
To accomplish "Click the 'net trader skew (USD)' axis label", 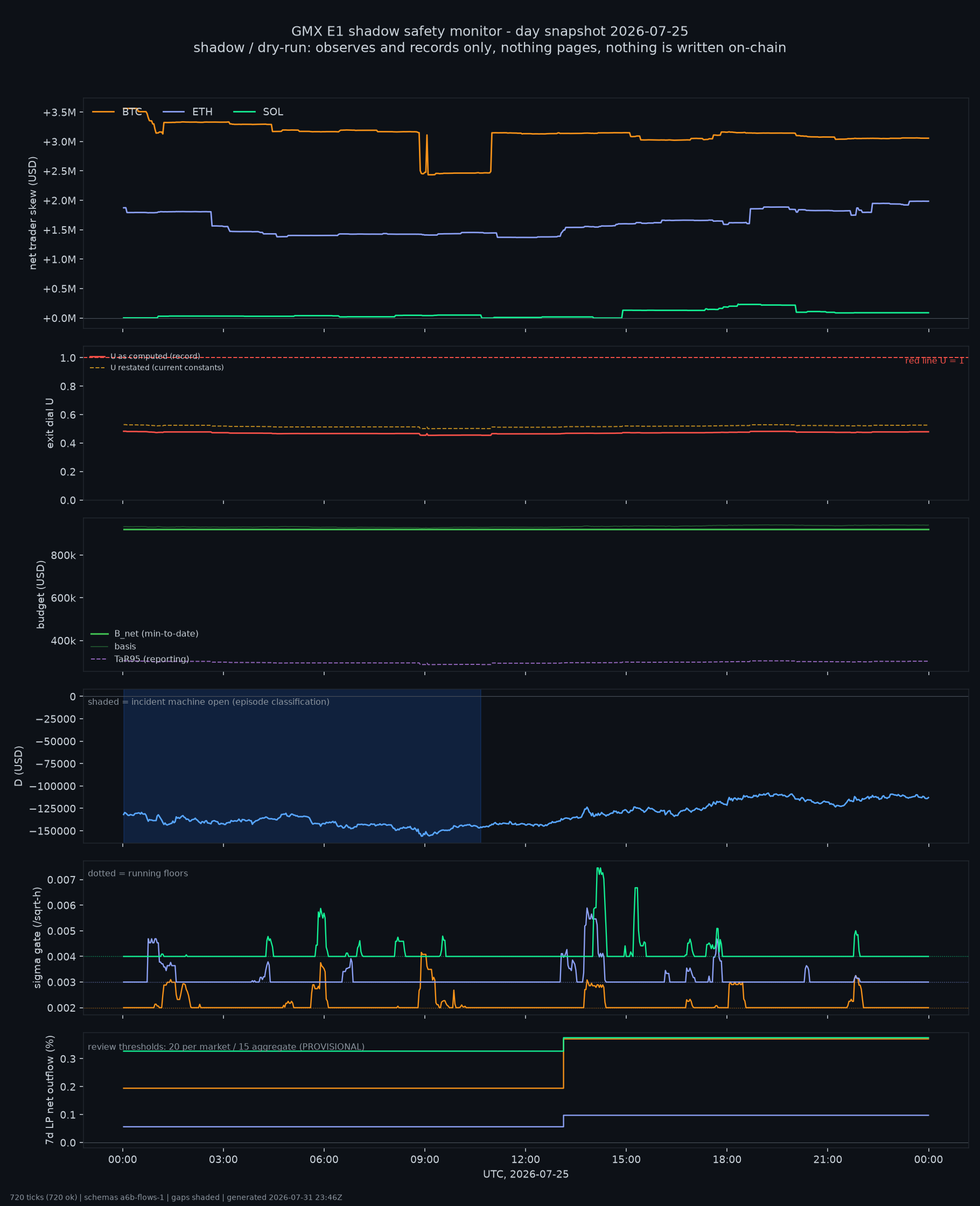I will click(x=33, y=213).
